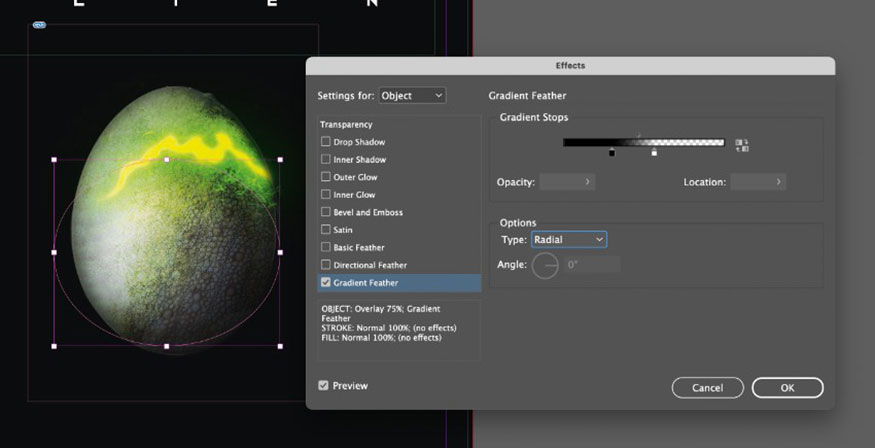
Task: Click the gradient ramp bar
Action: [643, 143]
